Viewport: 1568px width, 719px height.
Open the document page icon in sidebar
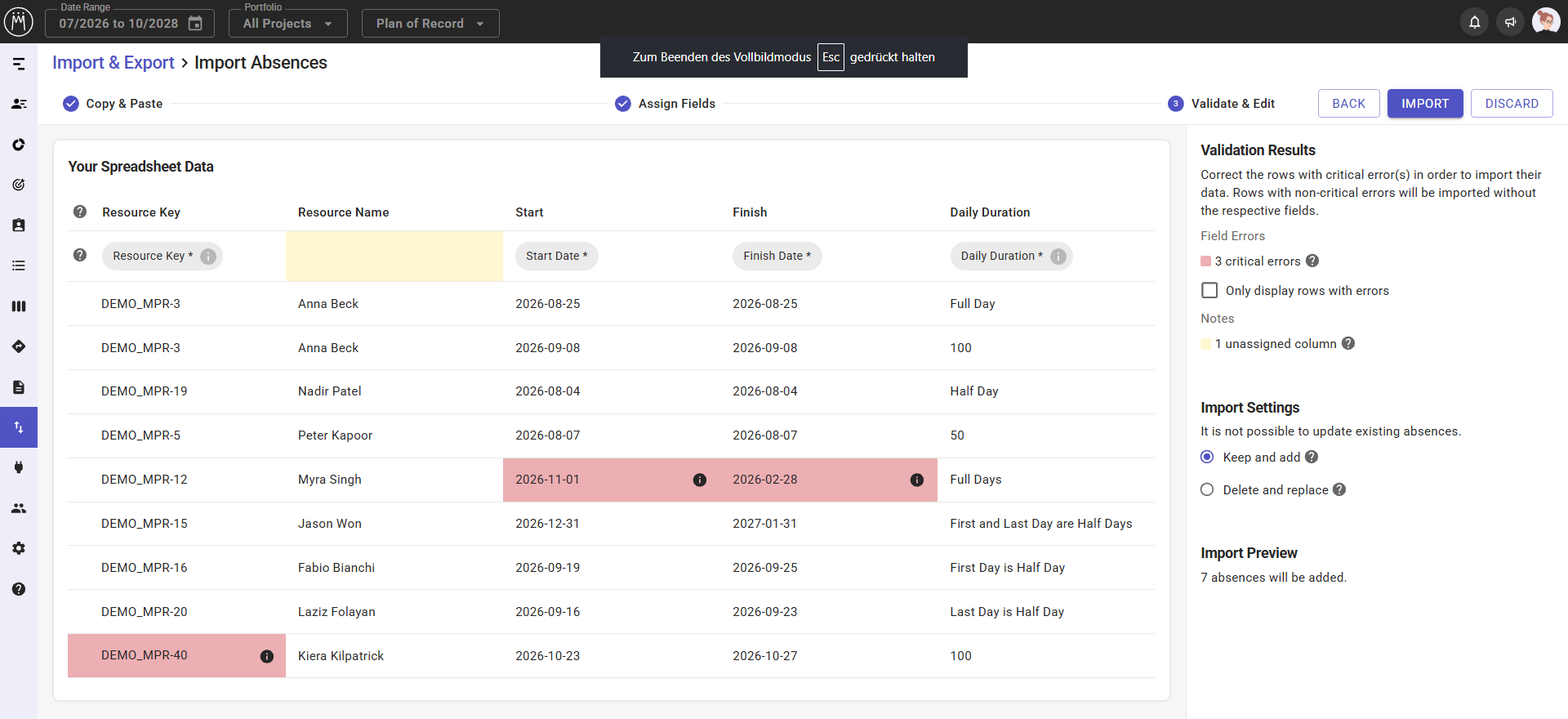tap(19, 387)
